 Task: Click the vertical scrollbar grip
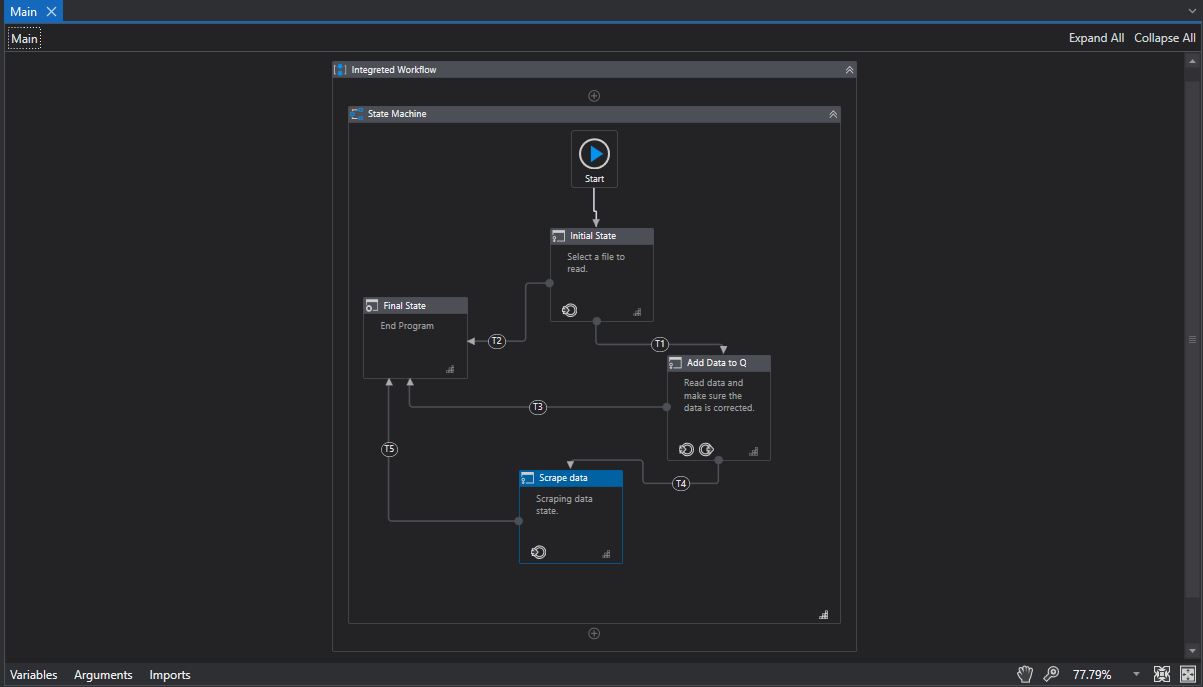coord(1192,340)
